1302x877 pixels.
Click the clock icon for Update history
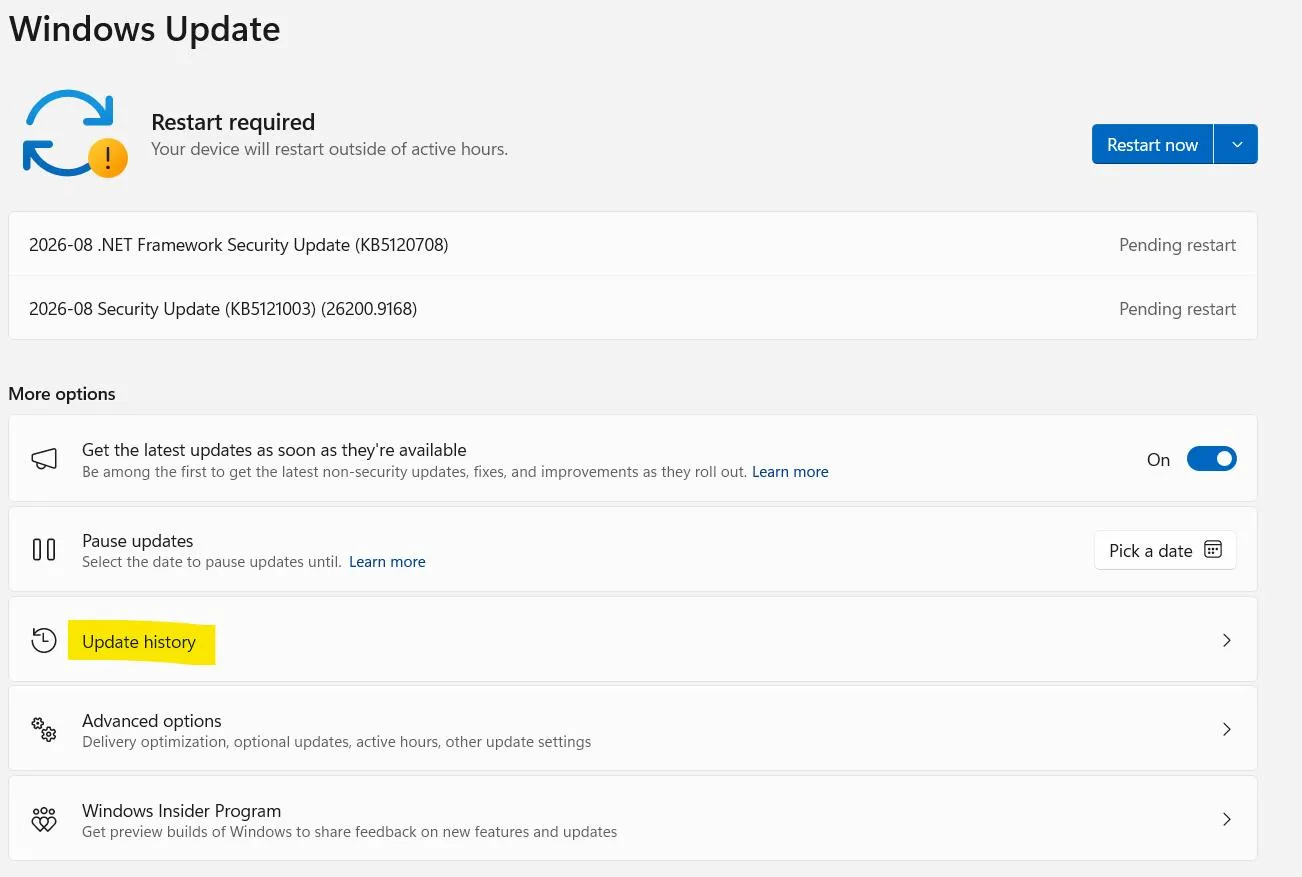point(44,640)
